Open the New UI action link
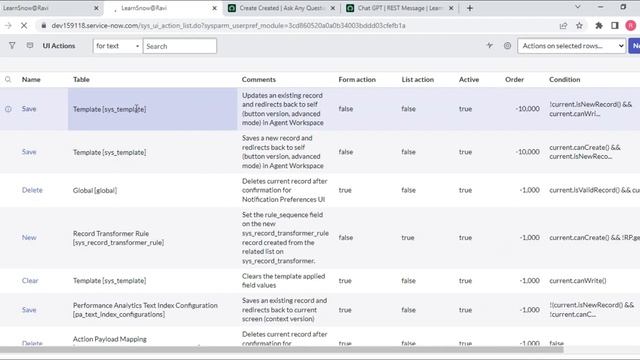The height and width of the screenshot is (360, 640). (x=29, y=237)
